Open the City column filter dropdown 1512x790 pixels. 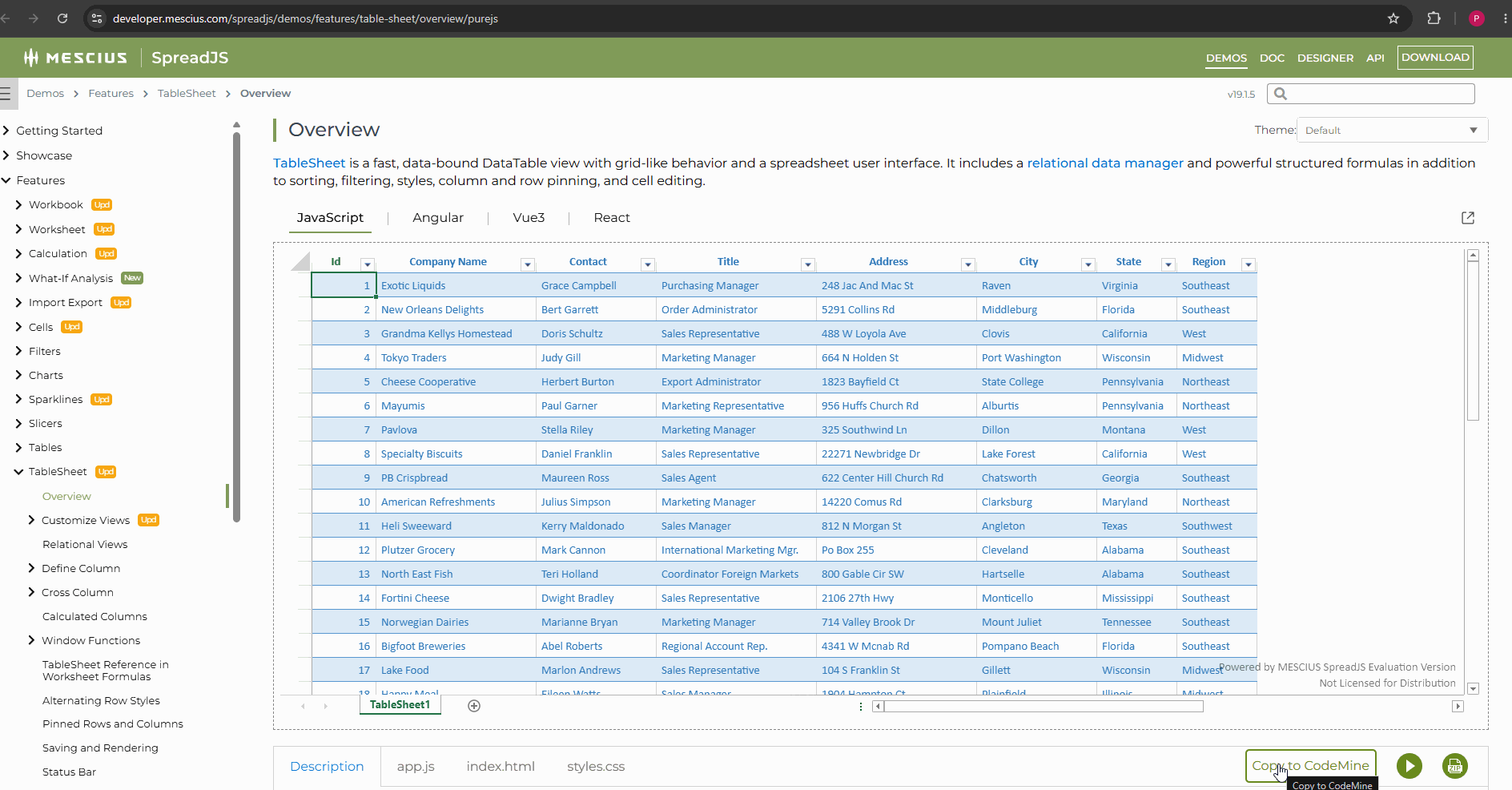coord(1088,264)
